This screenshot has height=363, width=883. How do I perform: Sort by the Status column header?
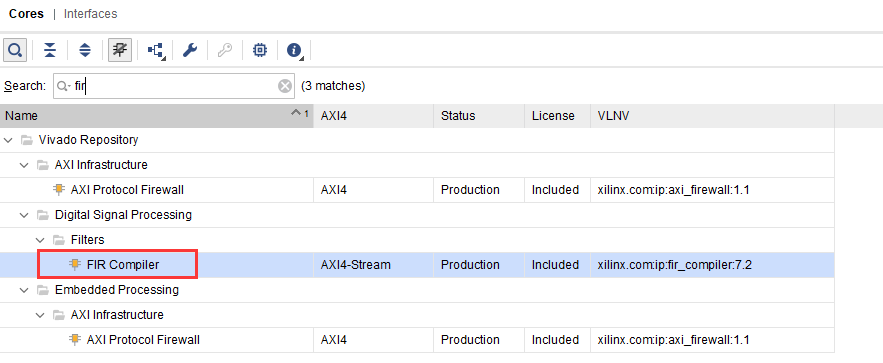[x=479, y=116]
